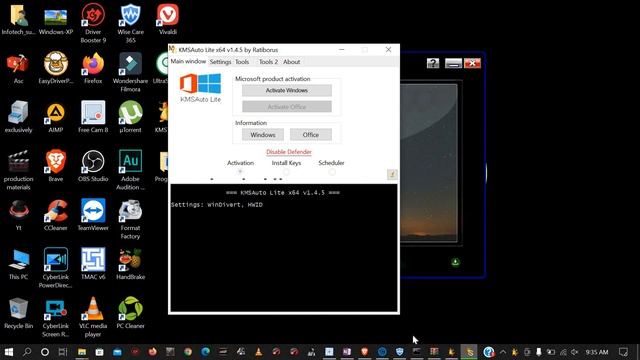Open the Wise Care 365 icon
Image resolution: width=640 pixels, height=360 pixels.
pos(130,23)
